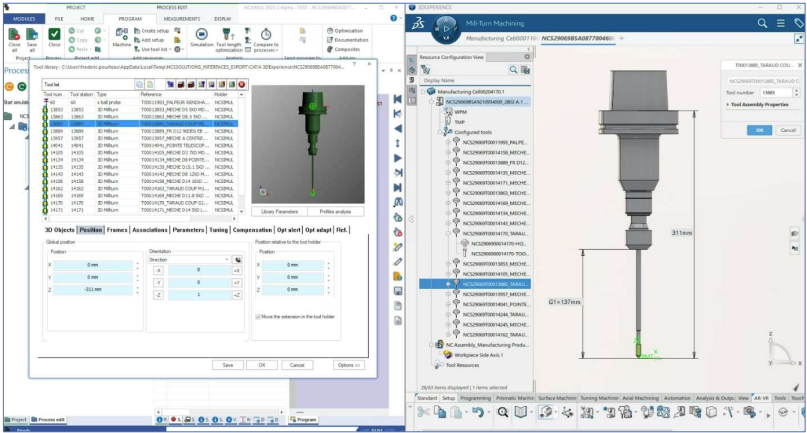Click Simulation icon in NCSIMUL ribbon

coord(201,35)
